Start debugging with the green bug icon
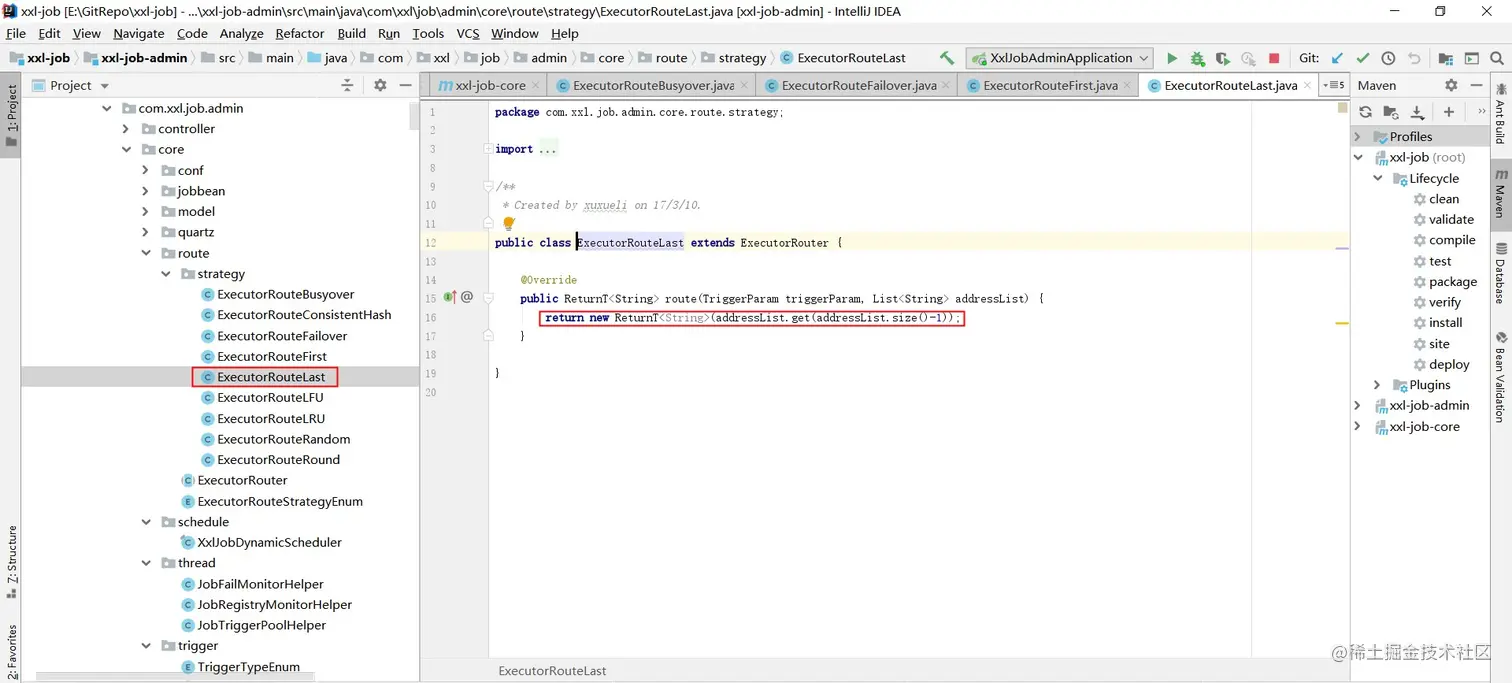1512x683 pixels. click(x=1197, y=58)
